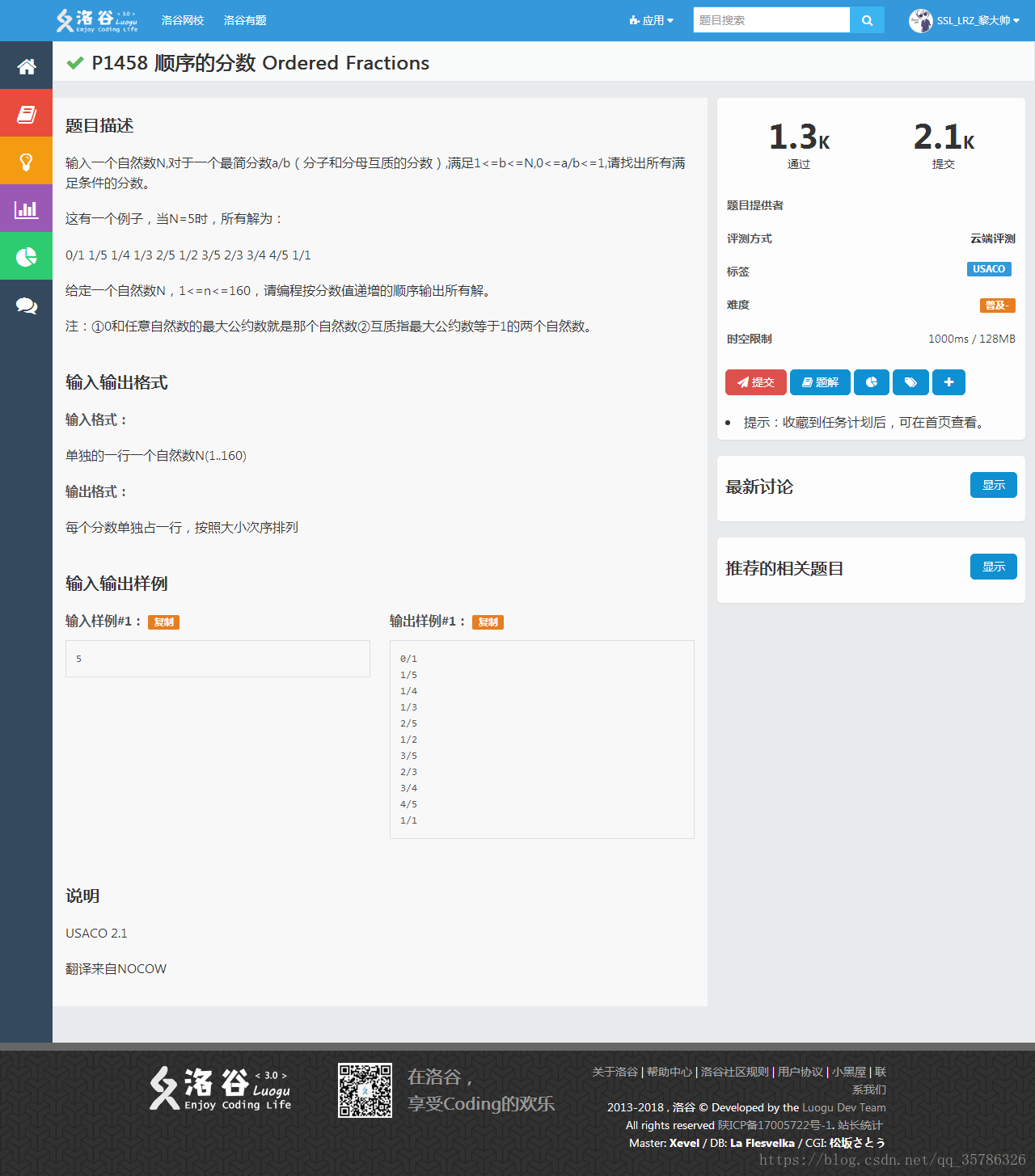Click the 题解 solutions button
Screen dimensions: 1035x1176
click(820, 382)
